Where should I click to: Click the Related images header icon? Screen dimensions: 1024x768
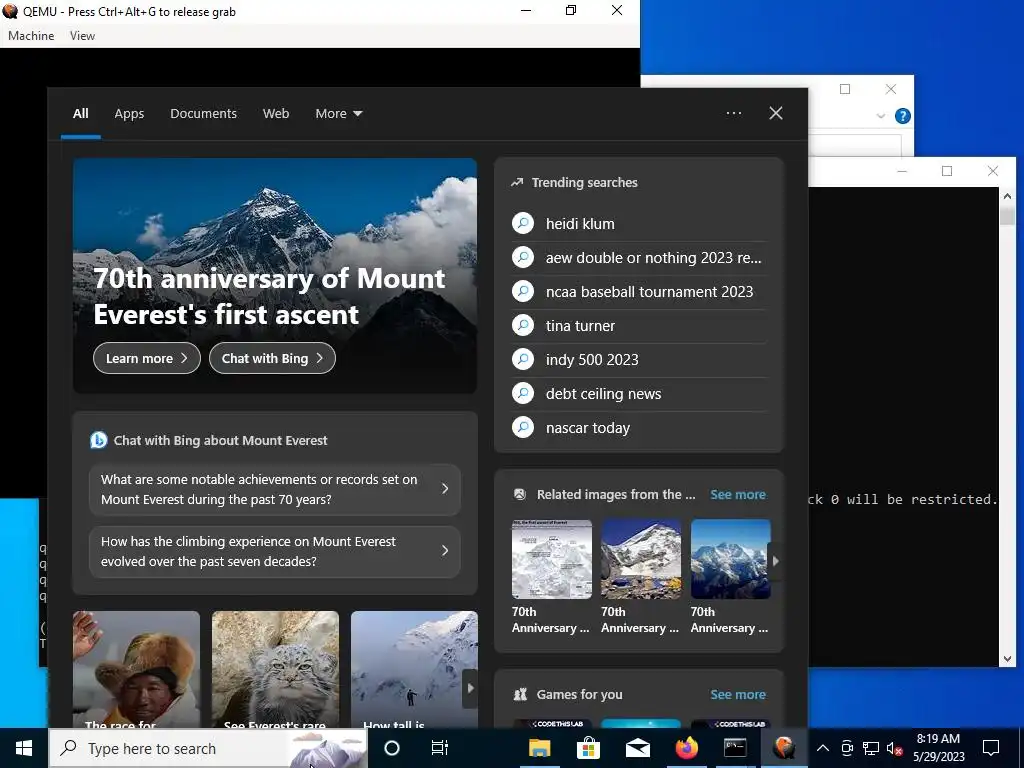tap(520, 494)
